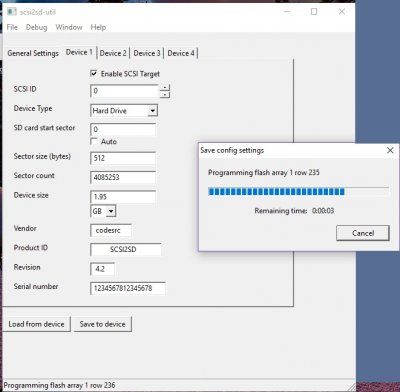Increase SCSI ID with spinner up arrow
The height and width of the screenshot is (392, 400).
pyautogui.click(x=165, y=88)
